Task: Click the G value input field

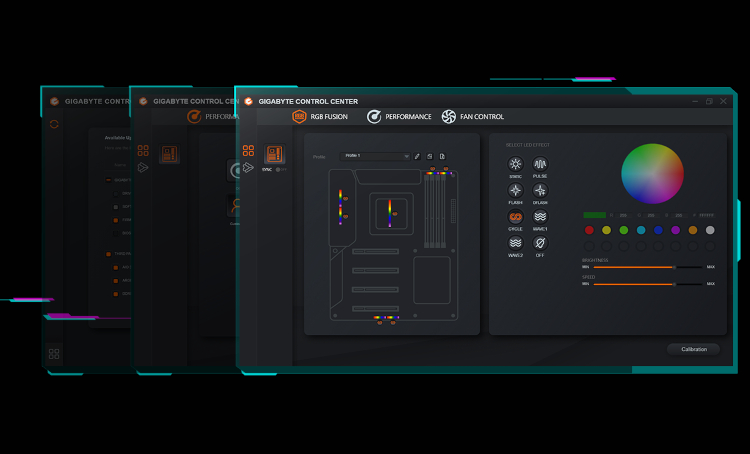Action: 651,215
